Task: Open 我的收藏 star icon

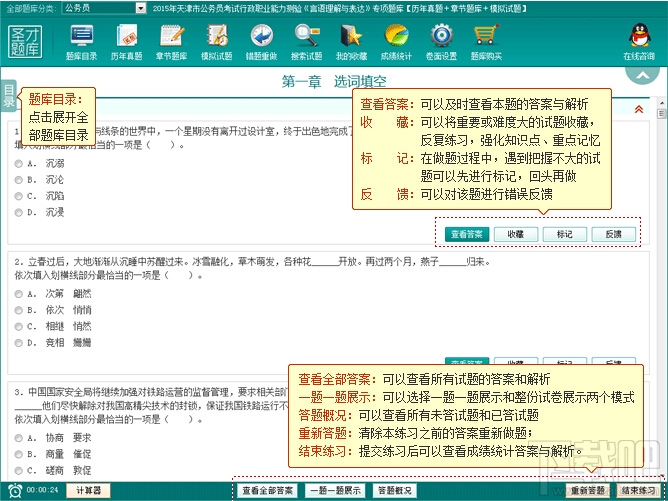Action: 351,42
